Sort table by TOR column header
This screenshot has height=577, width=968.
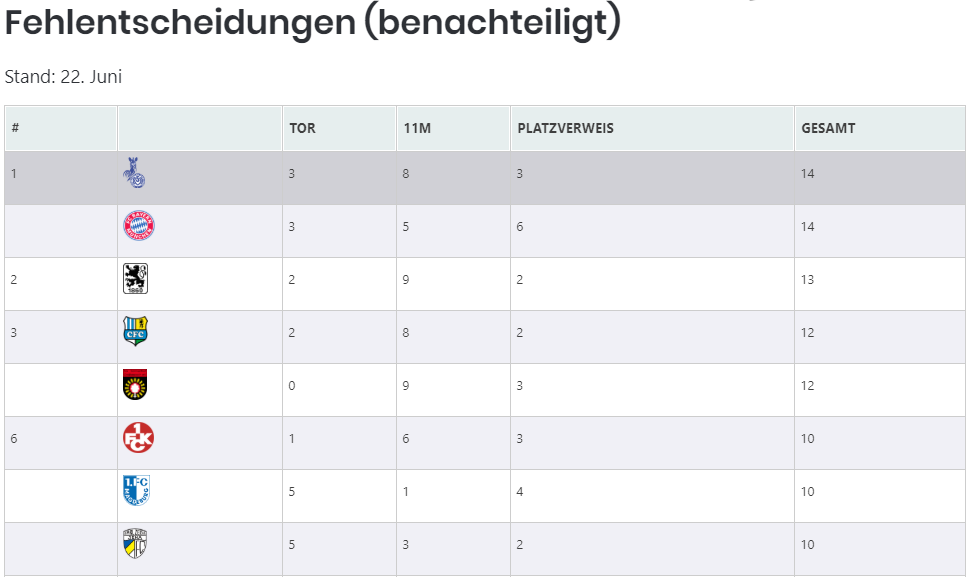[302, 128]
